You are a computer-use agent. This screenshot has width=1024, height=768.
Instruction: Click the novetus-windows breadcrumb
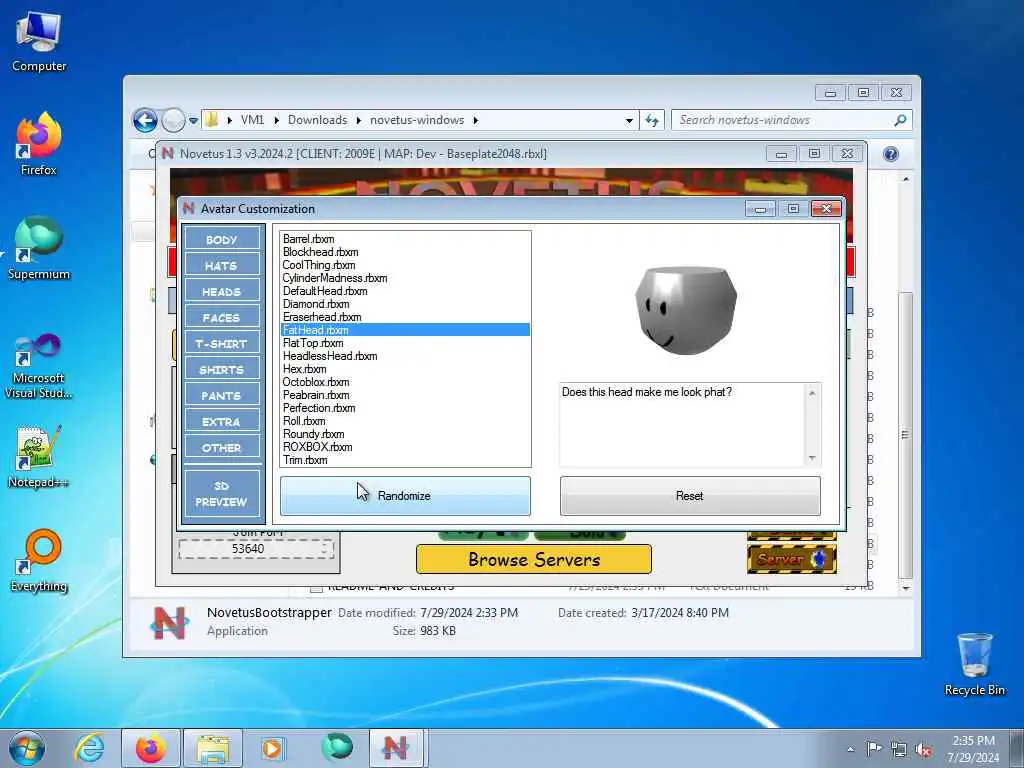[417, 120]
